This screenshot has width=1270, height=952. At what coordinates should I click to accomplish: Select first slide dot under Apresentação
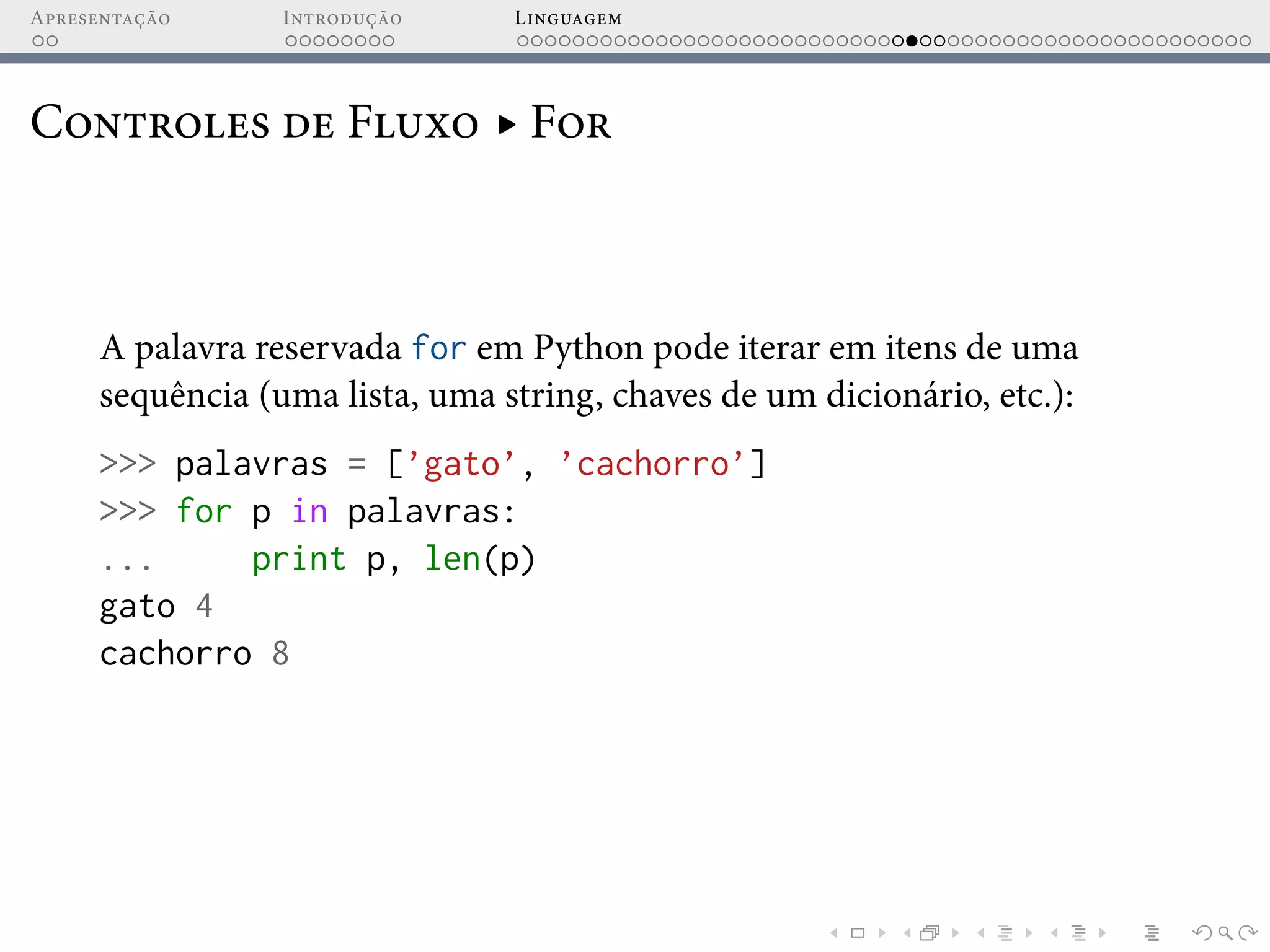coord(38,41)
